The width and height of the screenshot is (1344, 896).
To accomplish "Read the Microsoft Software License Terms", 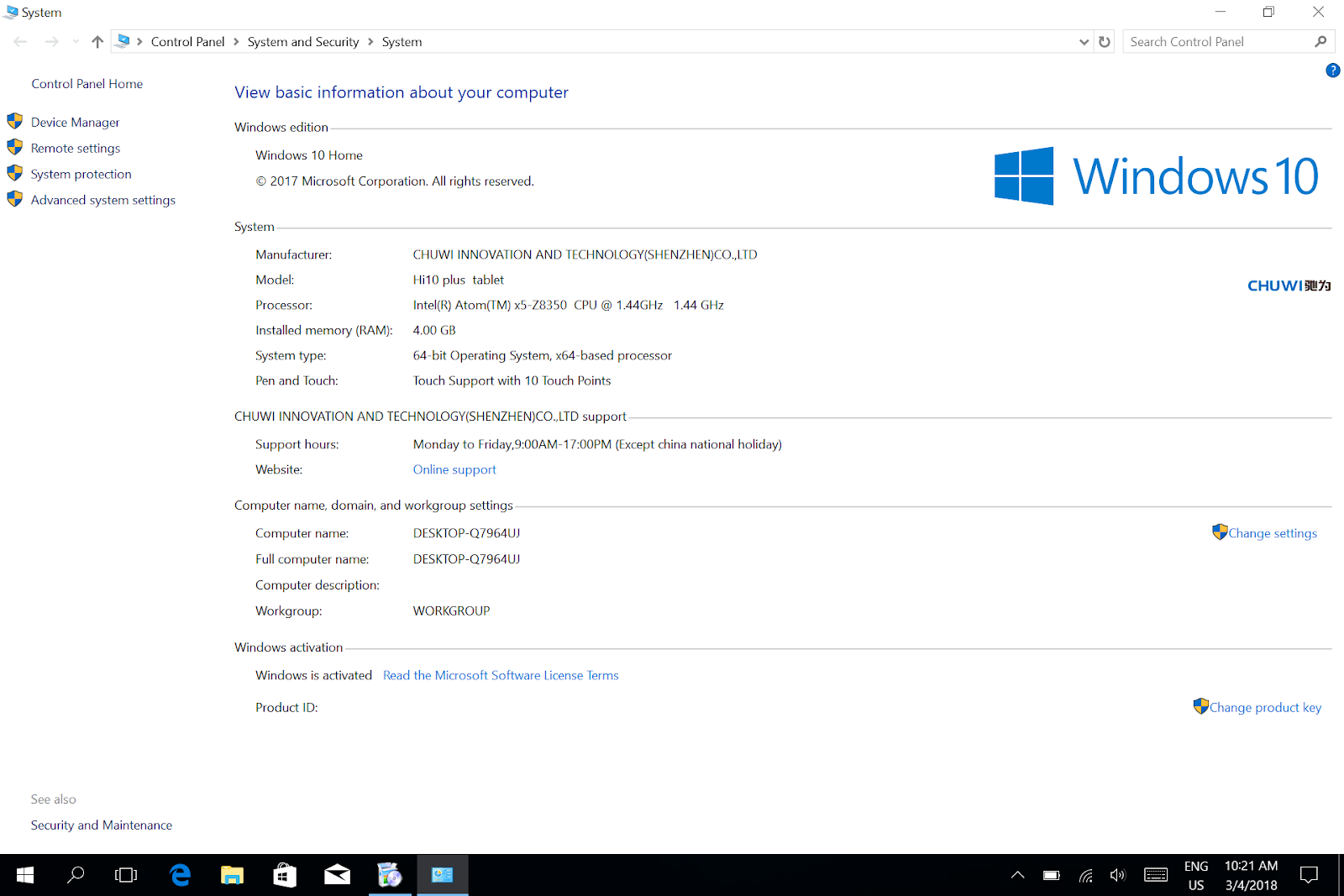I will 501,676.
